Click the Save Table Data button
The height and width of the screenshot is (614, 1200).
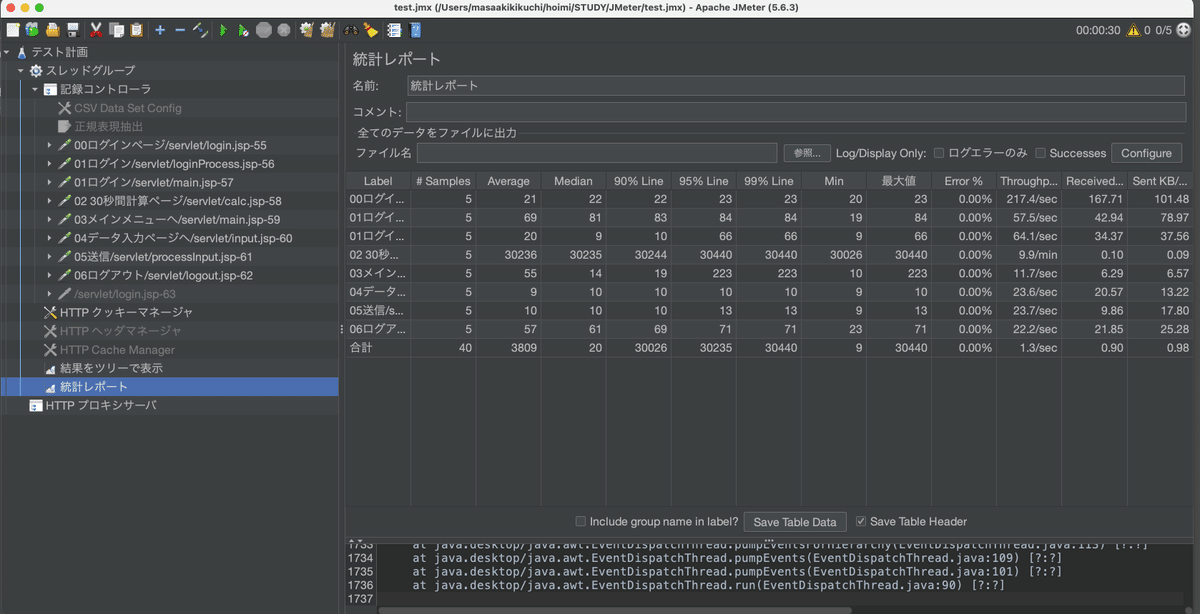point(795,521)
